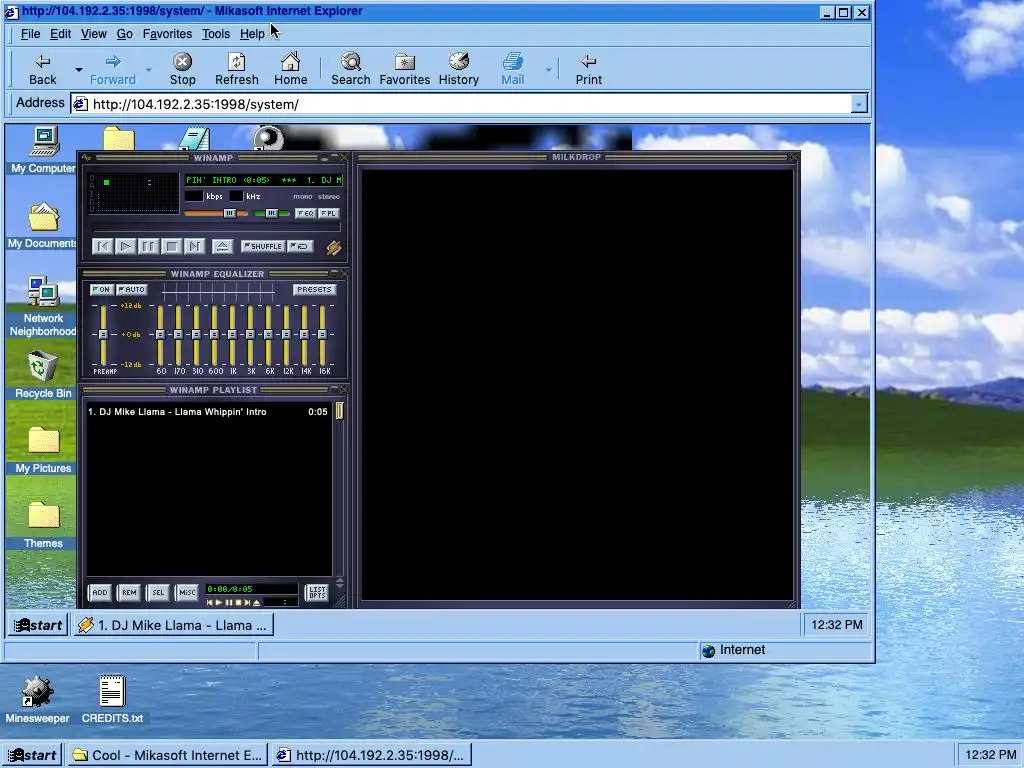Click the 60 Hz equalizer band slider

pos(161,334)
